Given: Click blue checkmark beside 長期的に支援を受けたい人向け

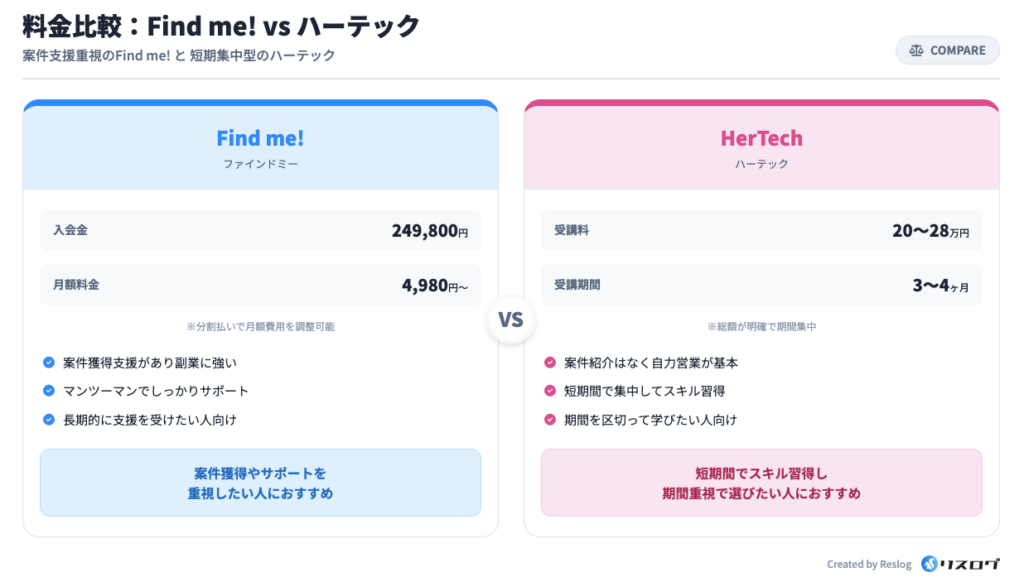Looking at the screenshot, I should (48, 420).
